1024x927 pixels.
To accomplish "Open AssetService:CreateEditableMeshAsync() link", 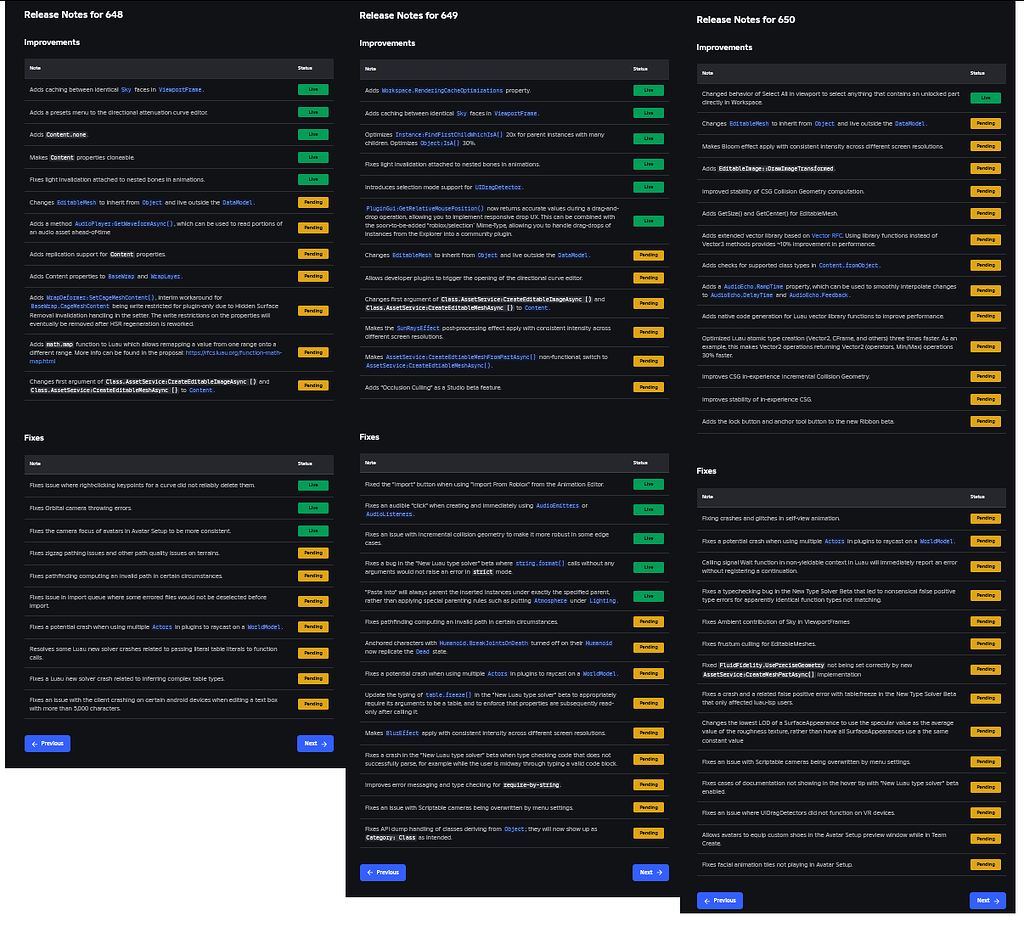I will pyautogui.click(x=428, y=366).
